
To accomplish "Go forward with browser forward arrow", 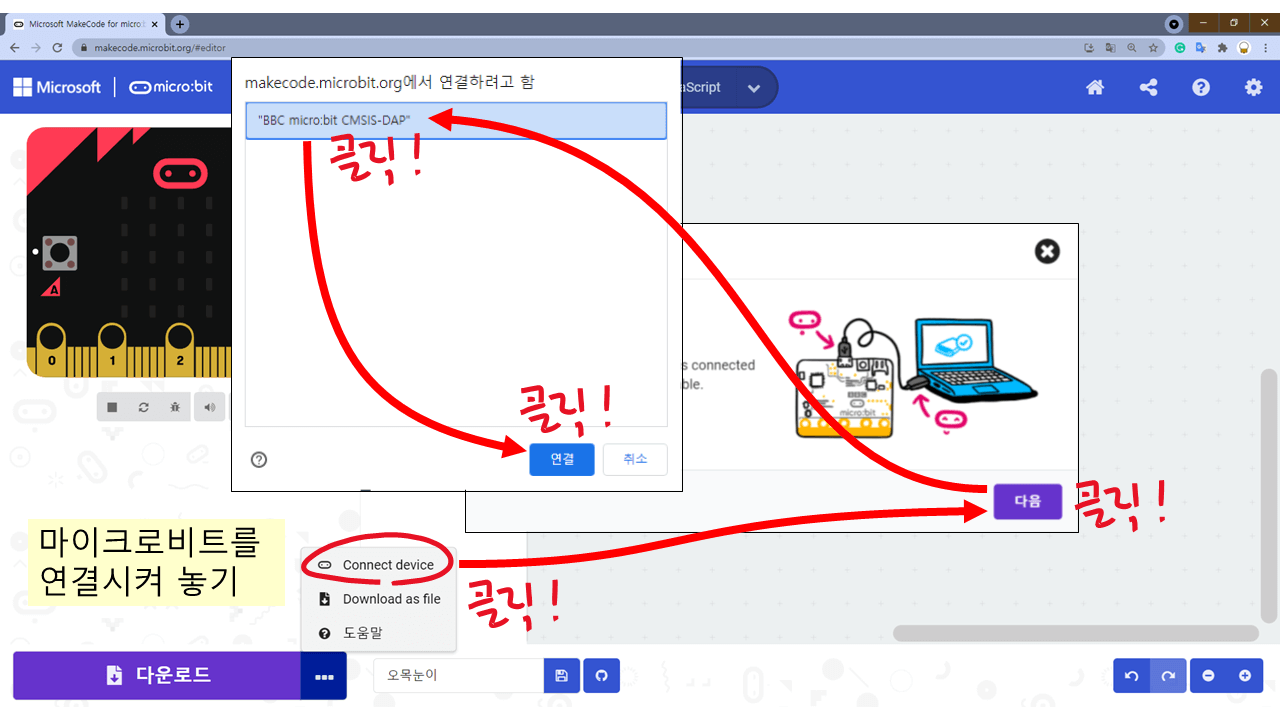I will [x=36, y=47].
